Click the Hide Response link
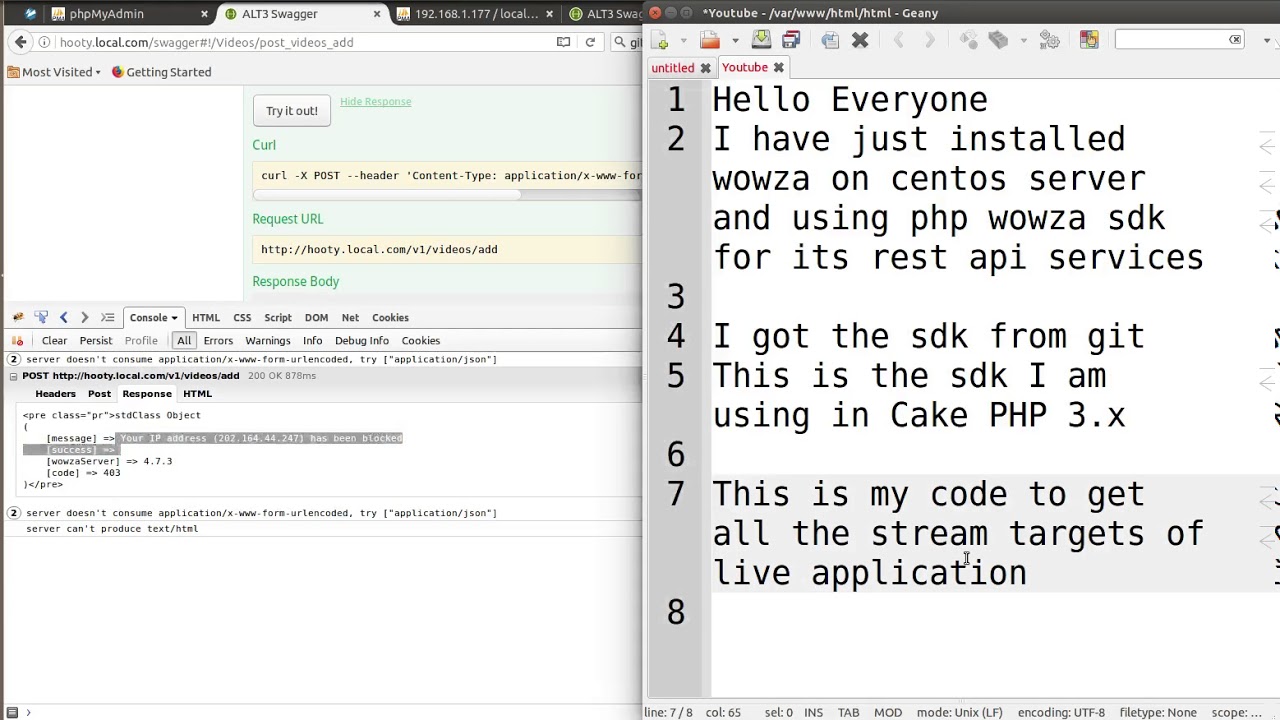This screenshot has height=720, width=1280. 375,101
